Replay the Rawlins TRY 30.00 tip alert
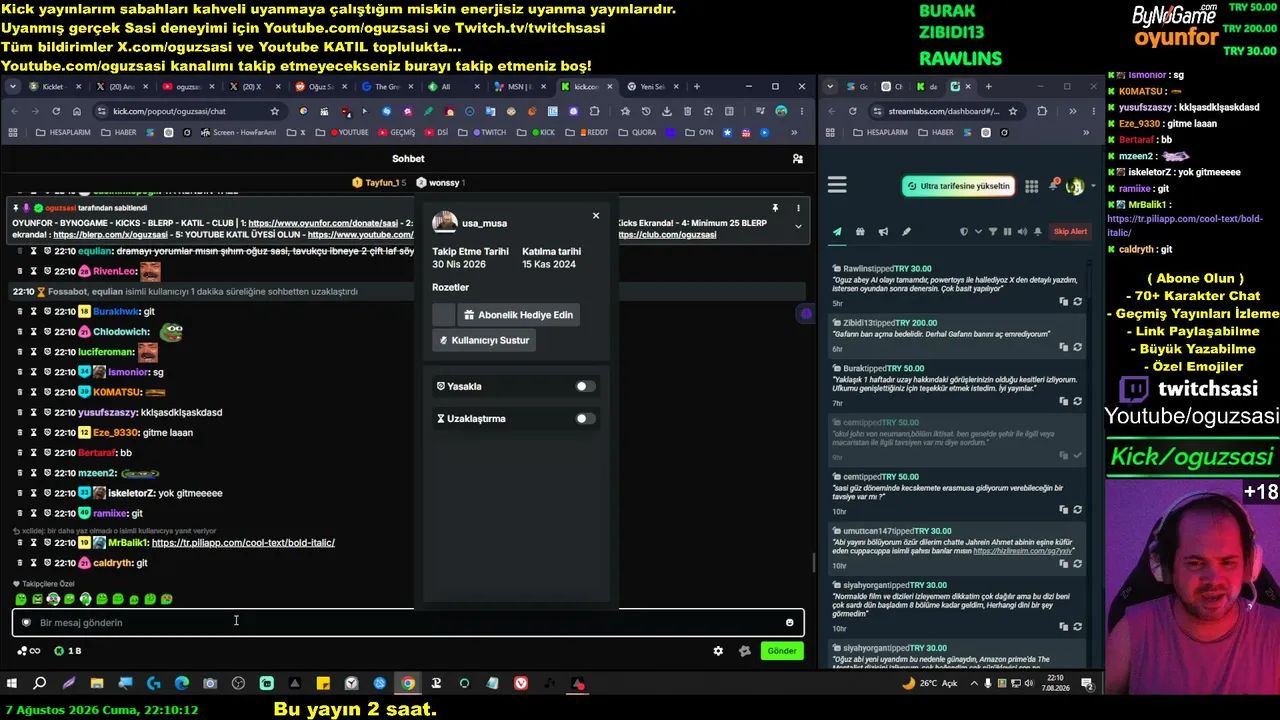This screenshot has width=1280, height=720. pos(1077,301)
